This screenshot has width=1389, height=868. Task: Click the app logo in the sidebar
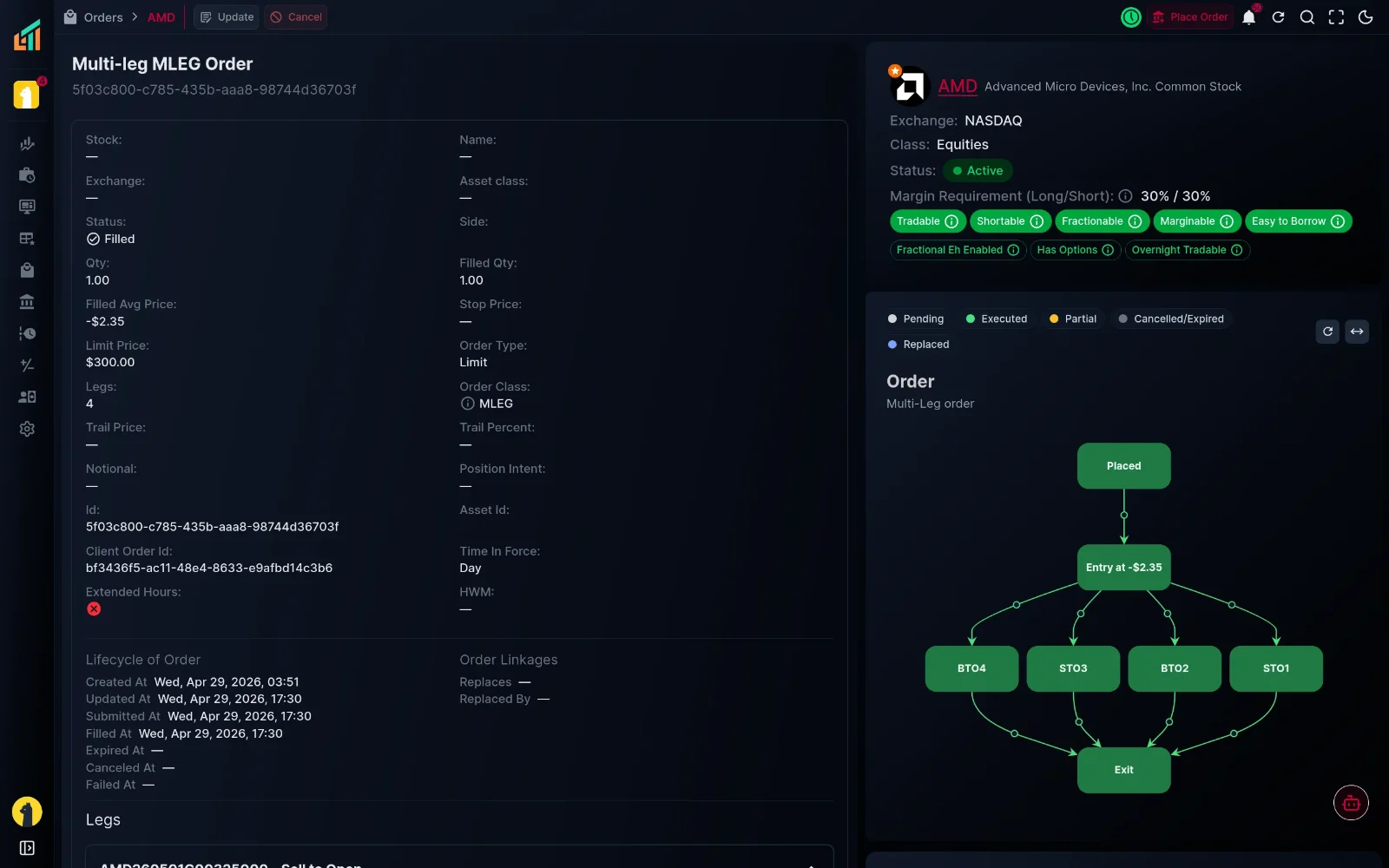coord(27,35)
